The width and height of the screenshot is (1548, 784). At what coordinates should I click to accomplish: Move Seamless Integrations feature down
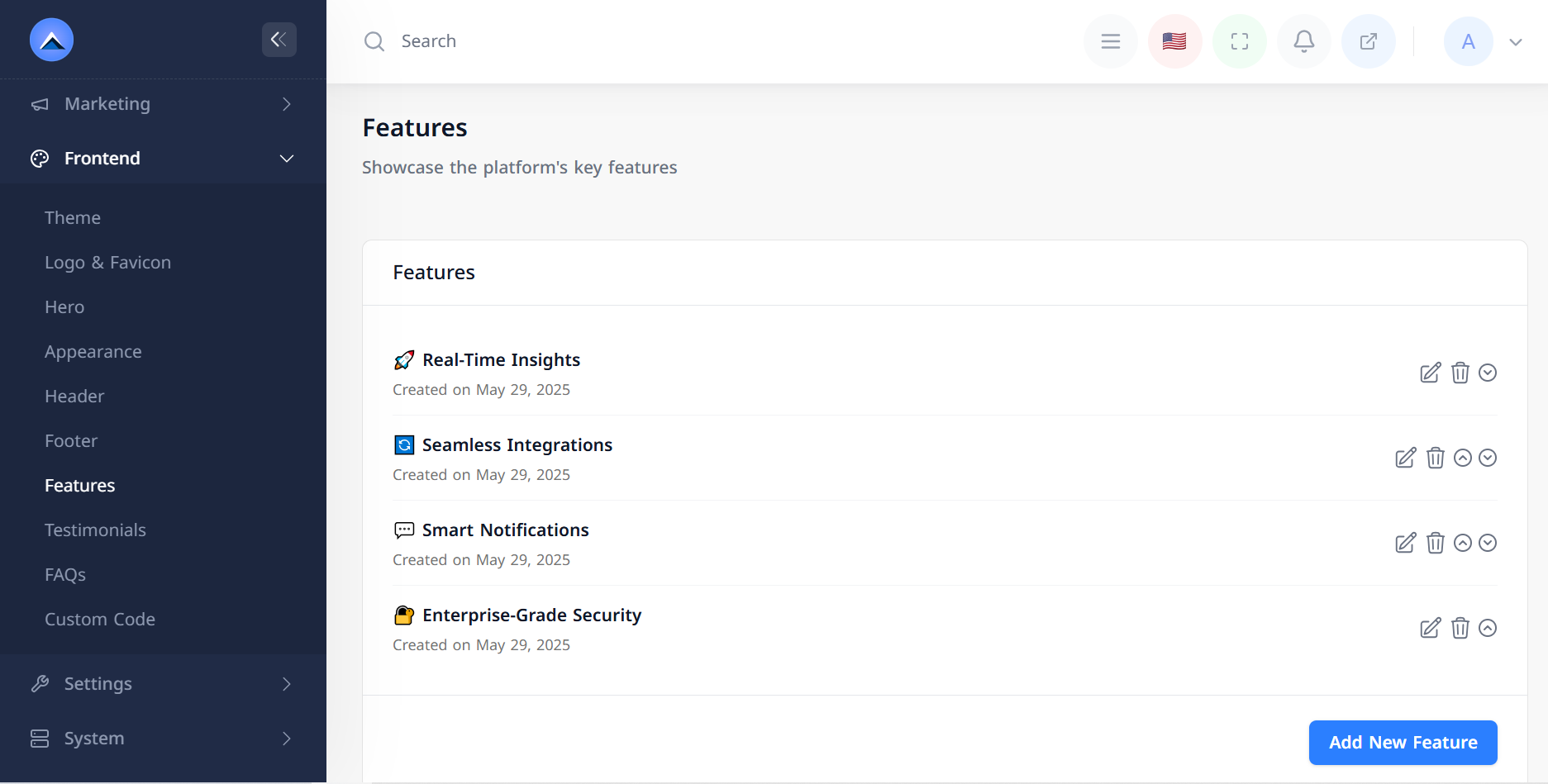1488,458
